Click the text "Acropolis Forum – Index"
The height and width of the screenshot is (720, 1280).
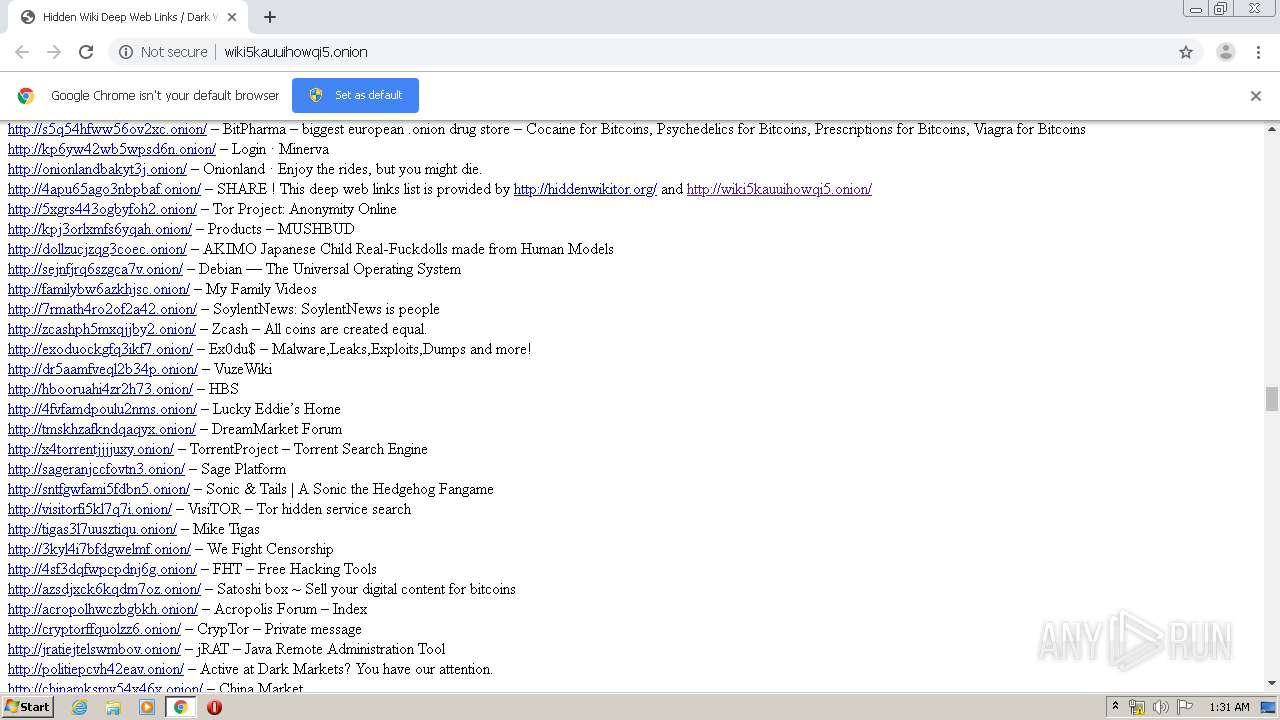(x=291, y=609)
